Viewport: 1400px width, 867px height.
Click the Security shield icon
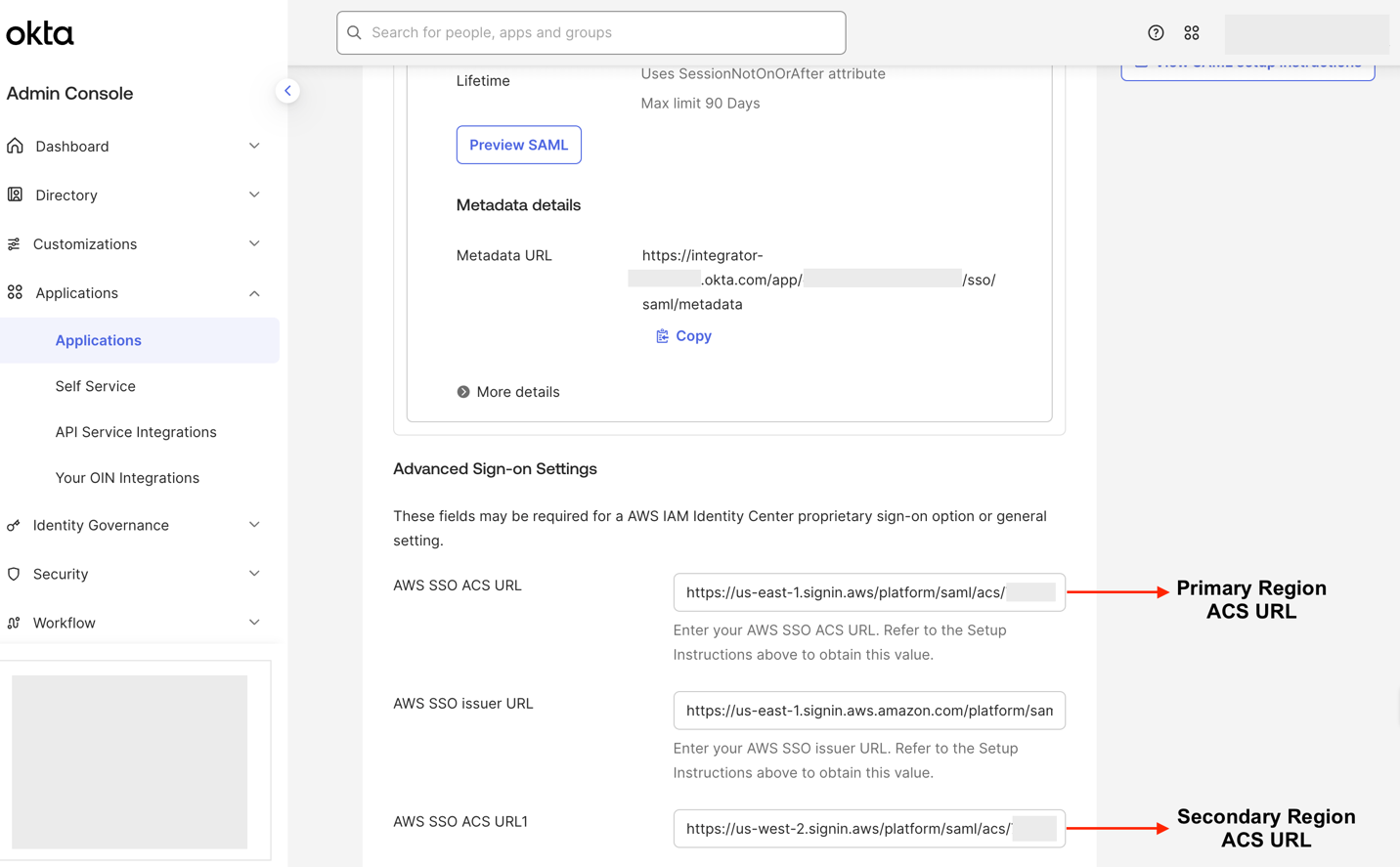click(14, 574)
